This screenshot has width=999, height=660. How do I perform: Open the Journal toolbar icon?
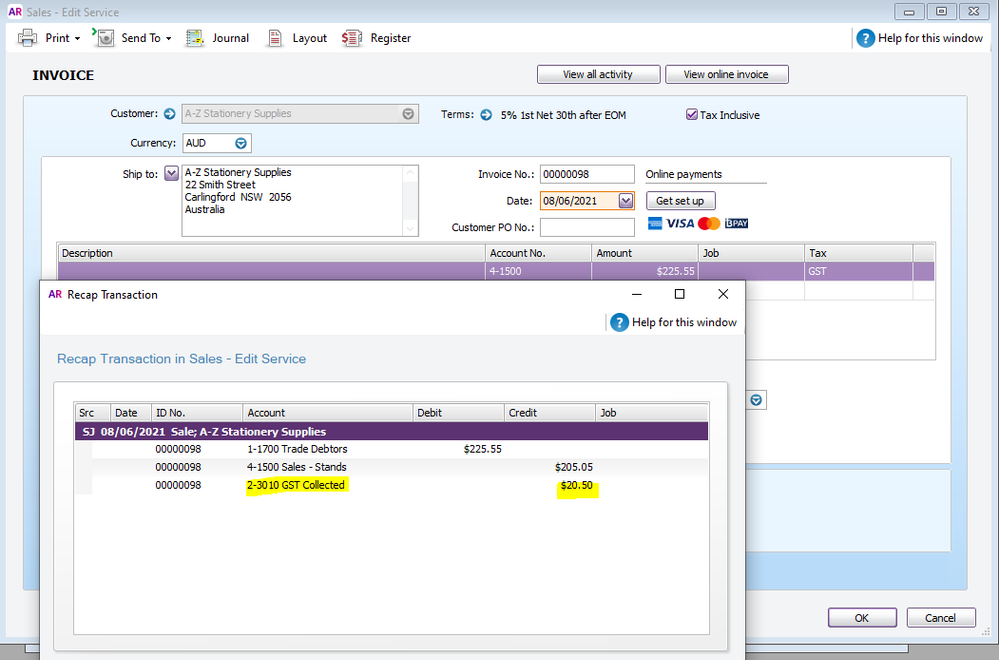pos(196,38)
